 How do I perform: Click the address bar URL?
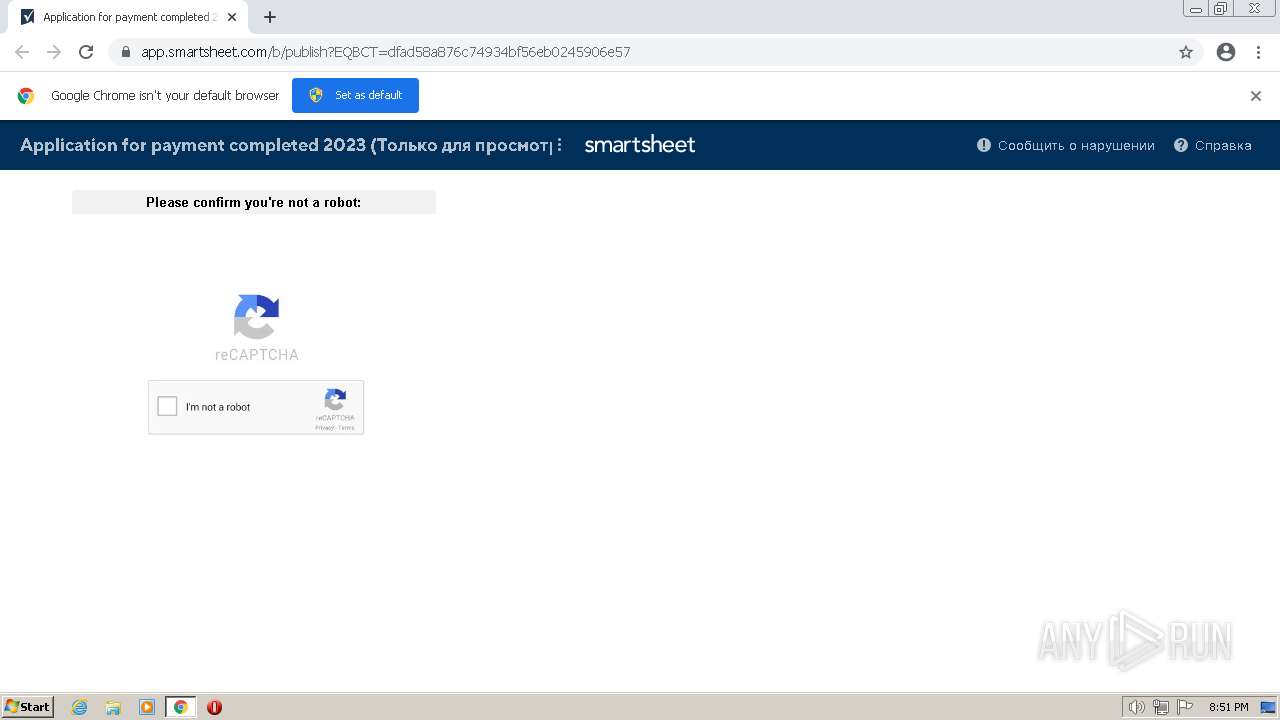pyautogui.click(x=386, y=52)
